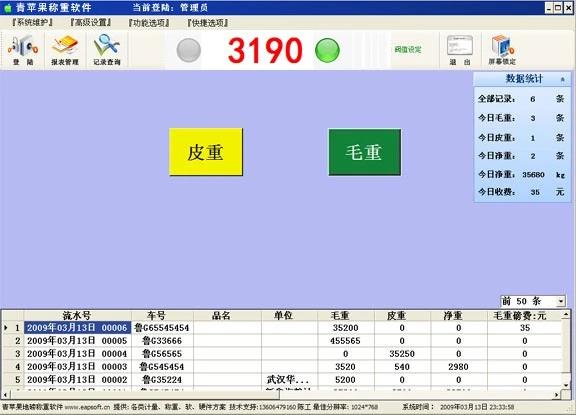
Task: Click the horizontal scrollbar right arrow
Action: click(x=557, y=395)
